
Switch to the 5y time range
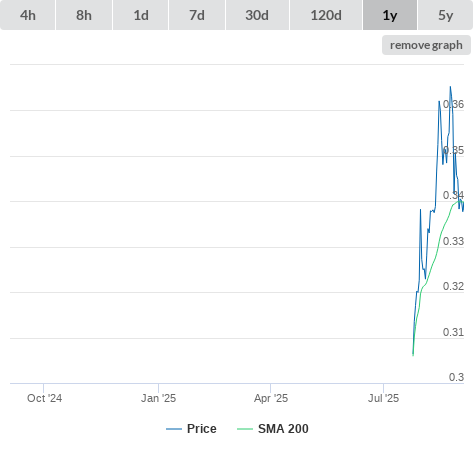[x=445, y=15]
